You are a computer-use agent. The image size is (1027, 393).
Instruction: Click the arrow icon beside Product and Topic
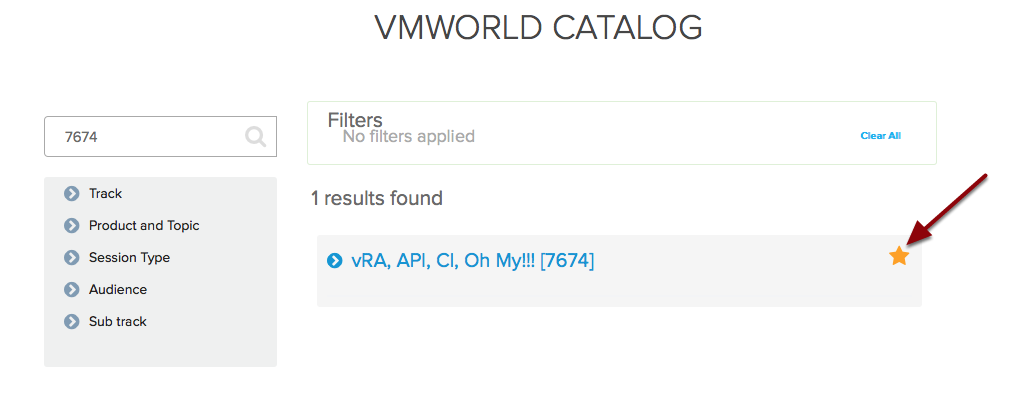click(x=71, y=226)
